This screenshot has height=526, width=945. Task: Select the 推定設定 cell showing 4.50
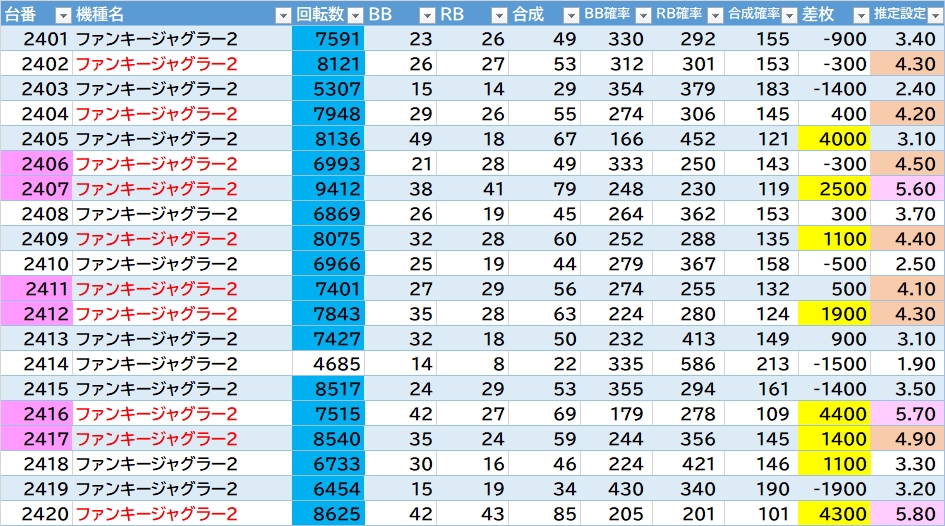[908, 163]
